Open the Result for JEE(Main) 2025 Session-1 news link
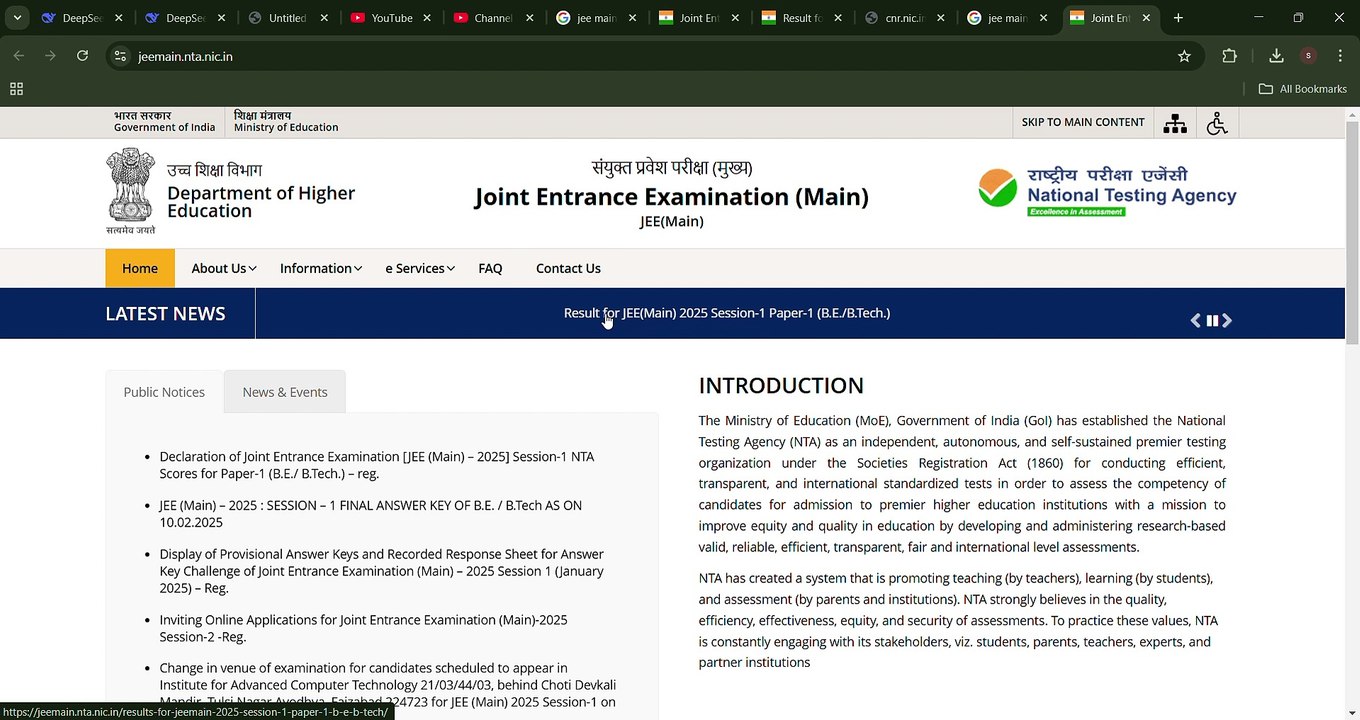1360x720 pixels. (727, 313)
